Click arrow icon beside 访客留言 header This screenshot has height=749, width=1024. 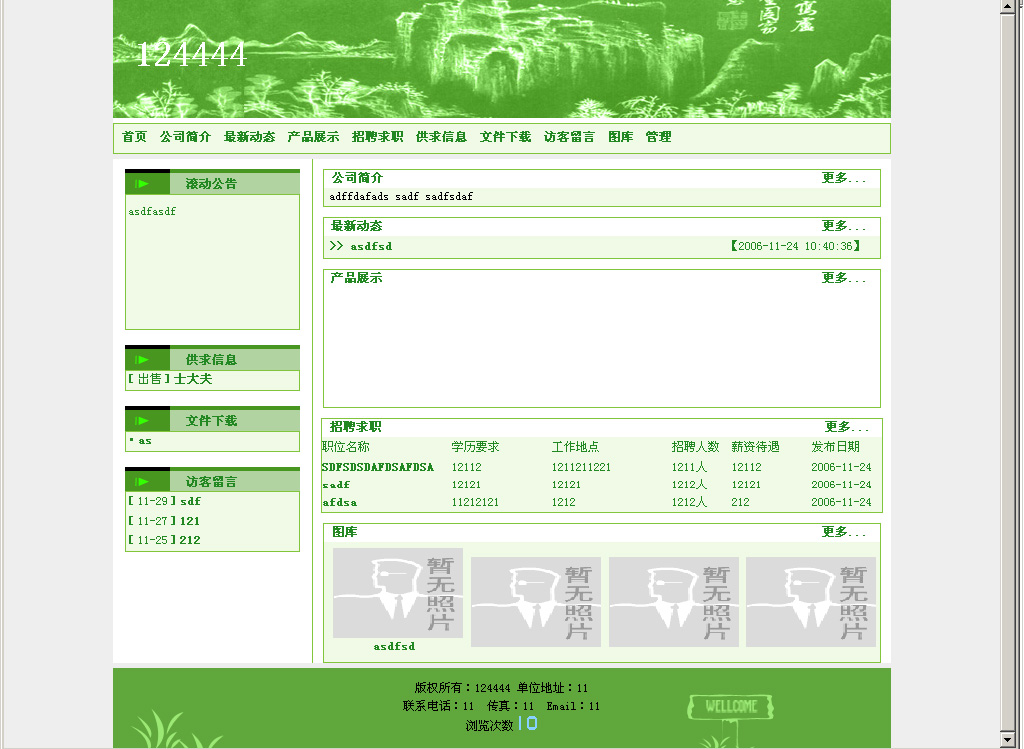click(142, 481)
